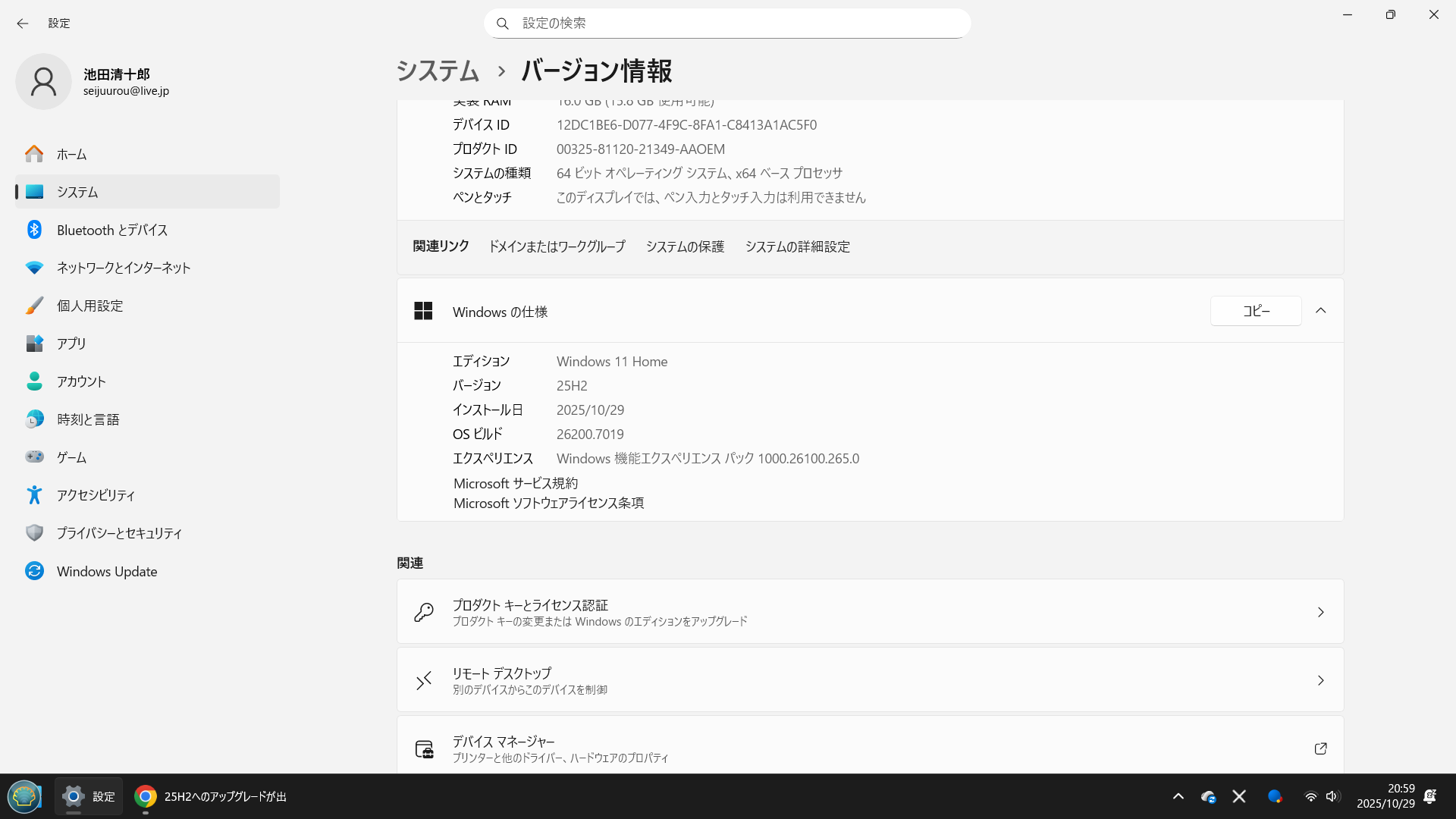Screen dimensions: 1456x819
Task: Click the install date 2025/10/29 value
Action: click(590, 410)
